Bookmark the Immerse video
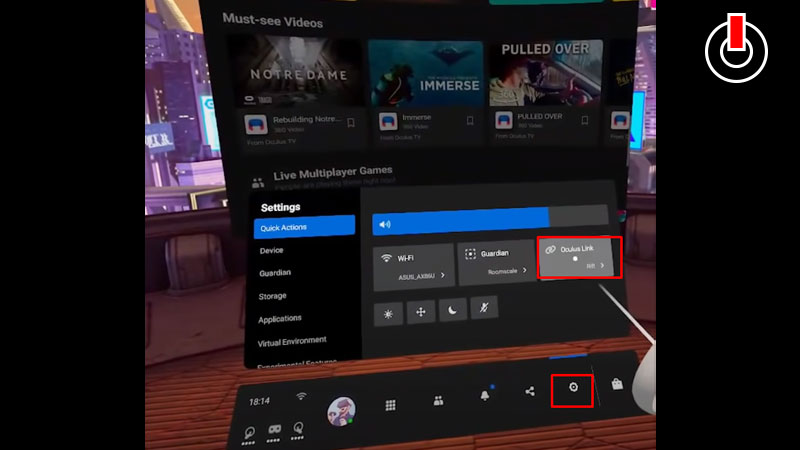The image size is (800, 450). point(470,121)
